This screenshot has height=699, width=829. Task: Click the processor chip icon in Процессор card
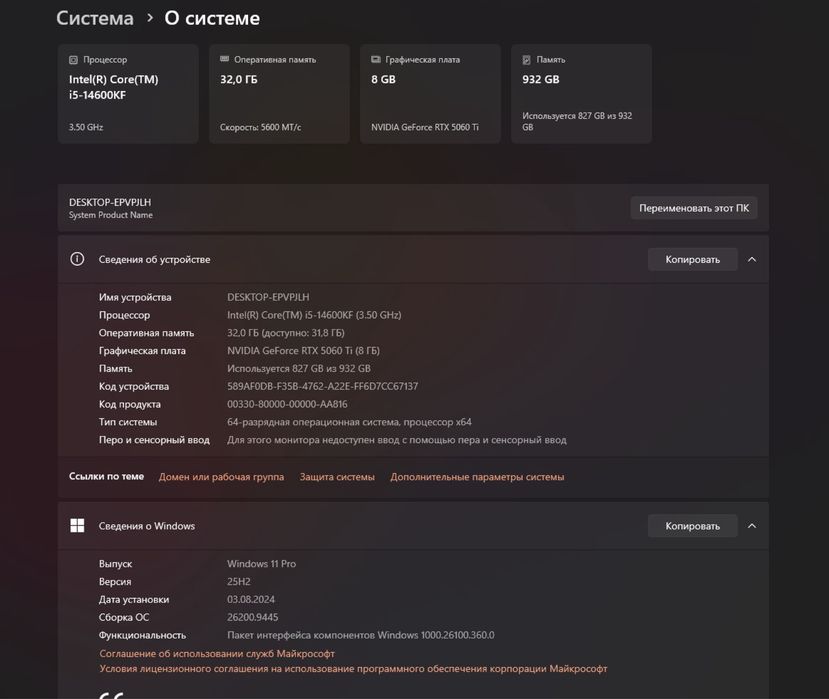[73, 60]
